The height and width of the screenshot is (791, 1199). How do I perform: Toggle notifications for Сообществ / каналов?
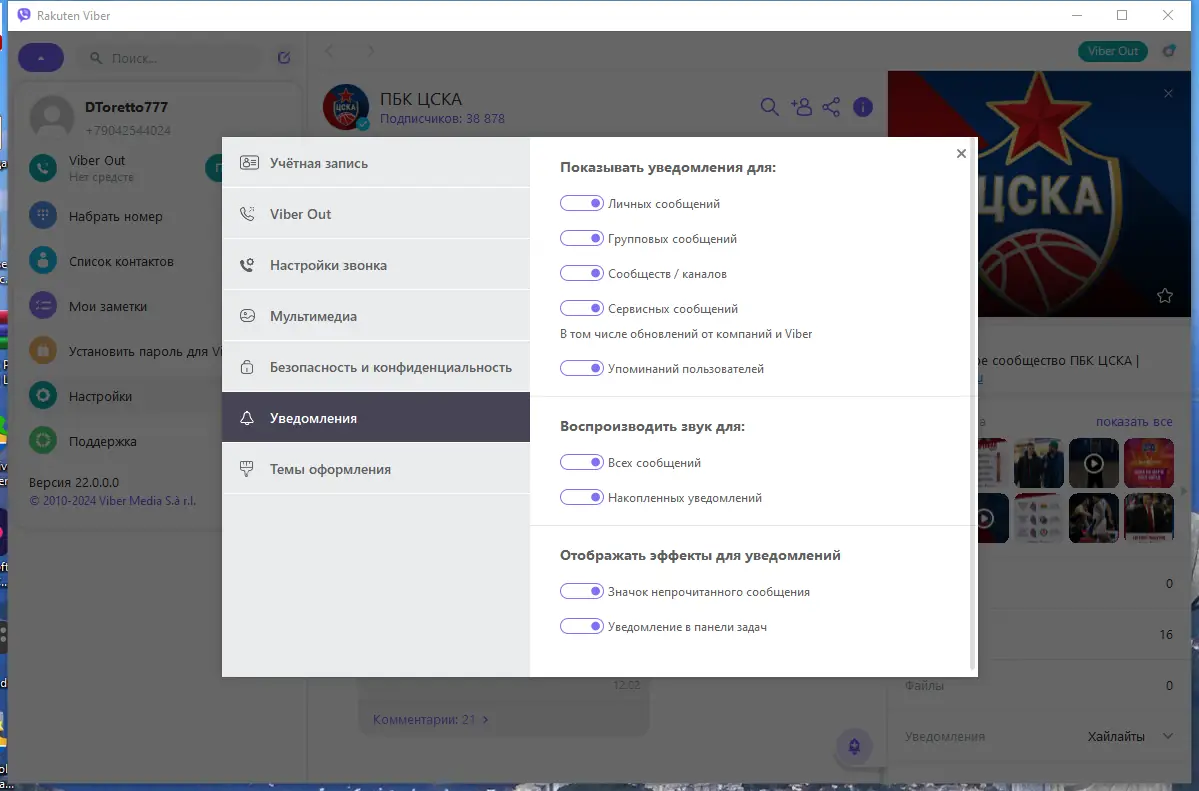coord(581,273)
